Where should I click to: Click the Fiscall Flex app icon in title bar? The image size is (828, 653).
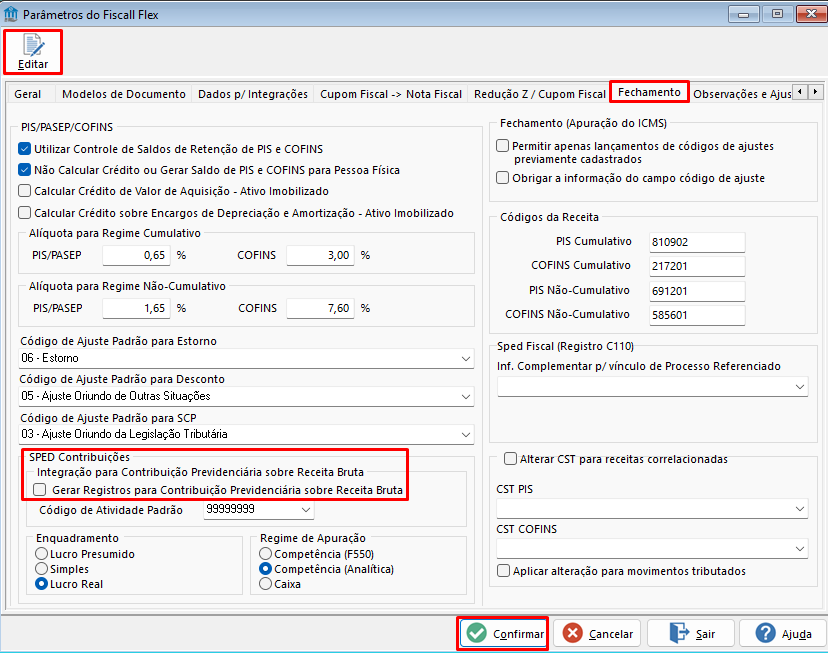pos(11,14)
